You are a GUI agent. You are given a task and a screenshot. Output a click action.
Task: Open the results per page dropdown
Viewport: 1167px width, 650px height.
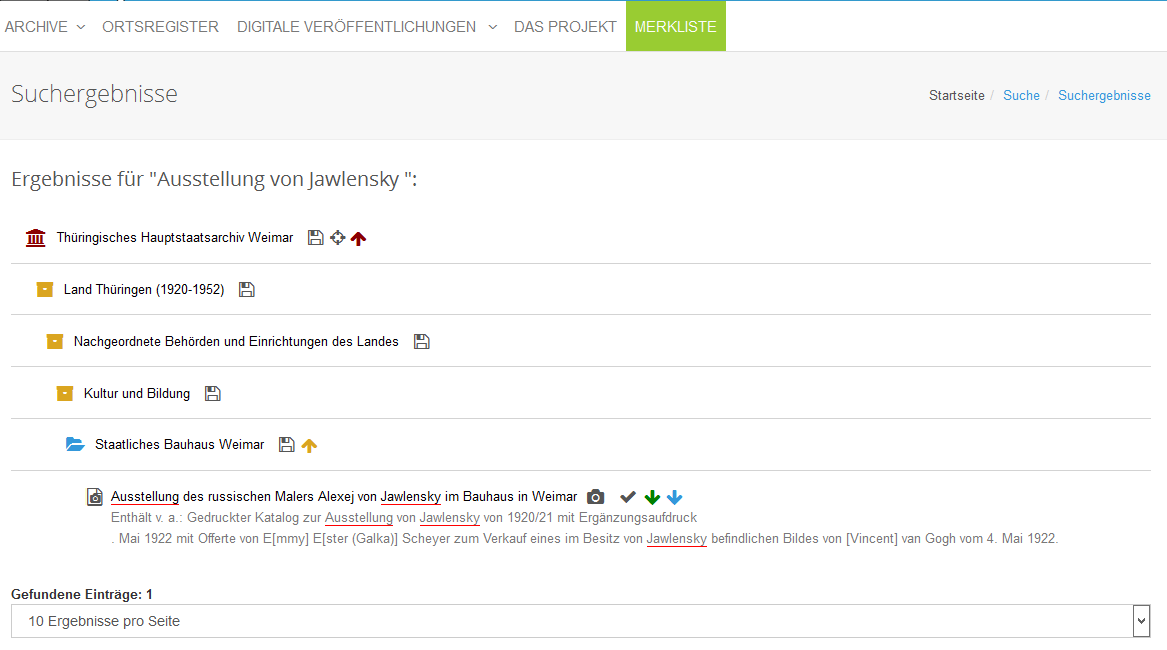580,621
